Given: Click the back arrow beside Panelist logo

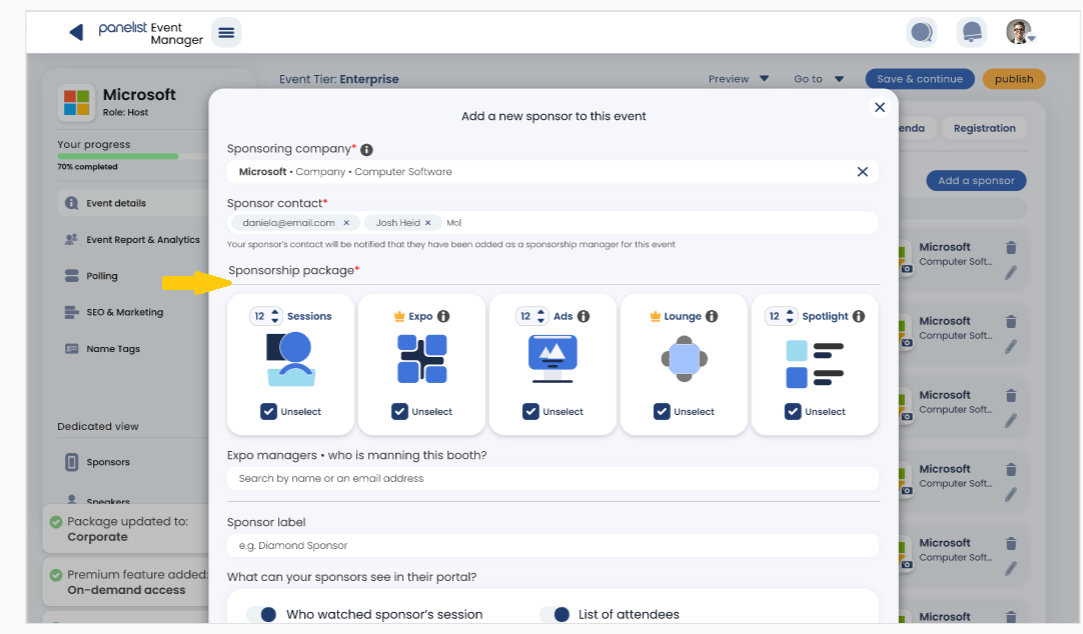Looking at the screenshot, I should pos(76,32).
